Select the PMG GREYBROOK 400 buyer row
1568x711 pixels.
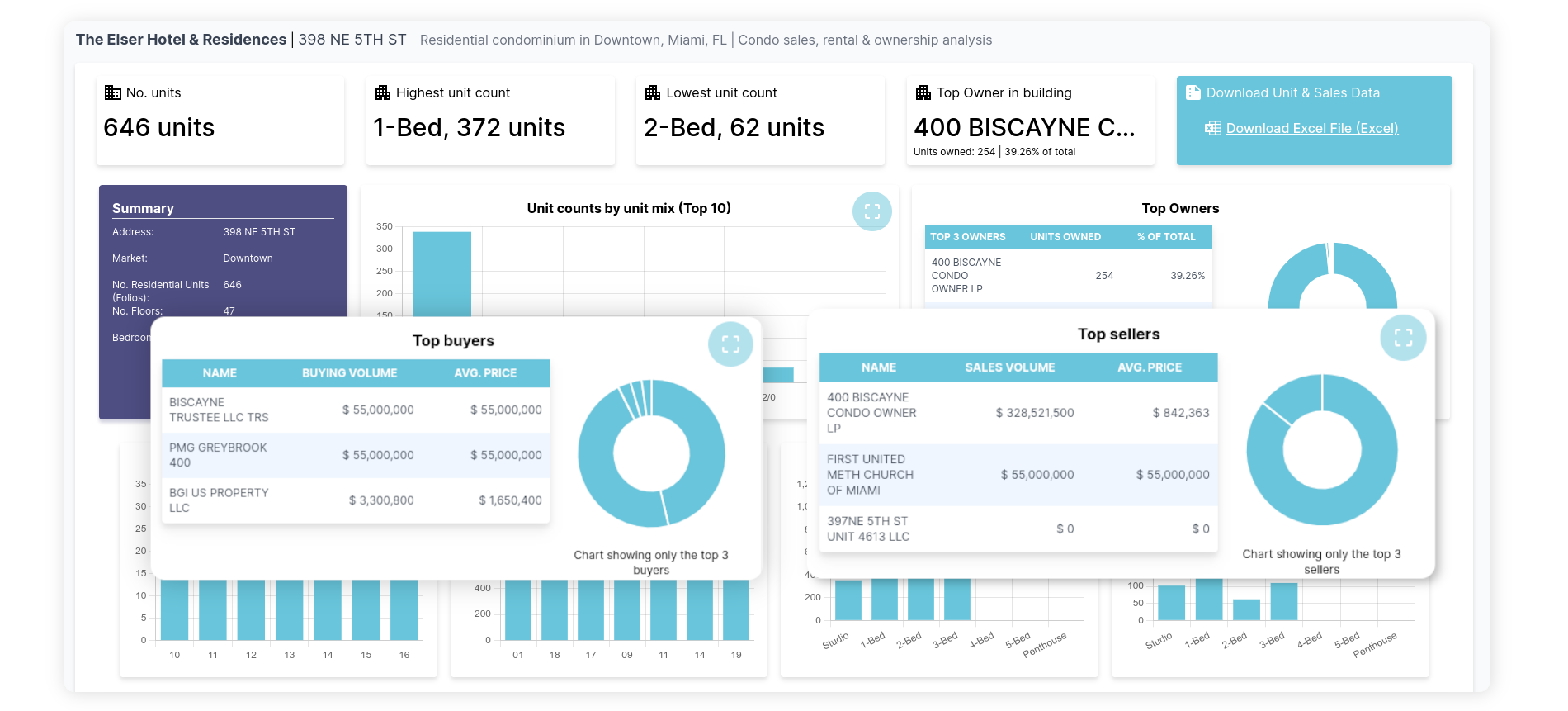point(356,455)
